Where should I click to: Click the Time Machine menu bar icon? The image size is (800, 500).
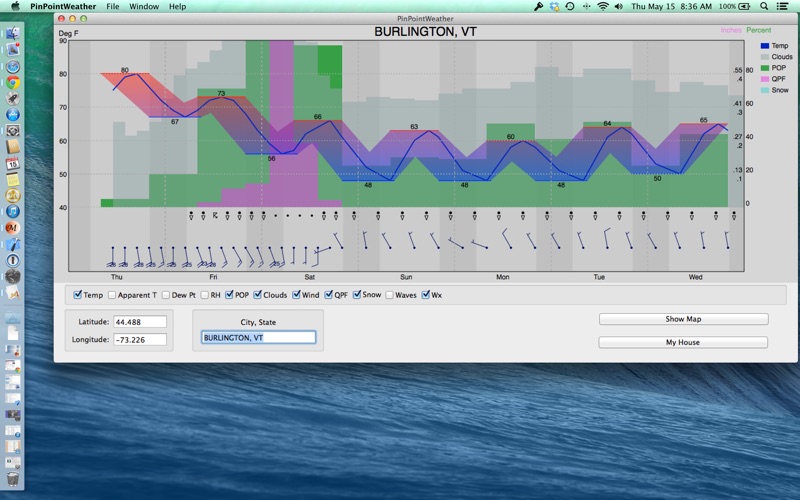click(570, 6)
